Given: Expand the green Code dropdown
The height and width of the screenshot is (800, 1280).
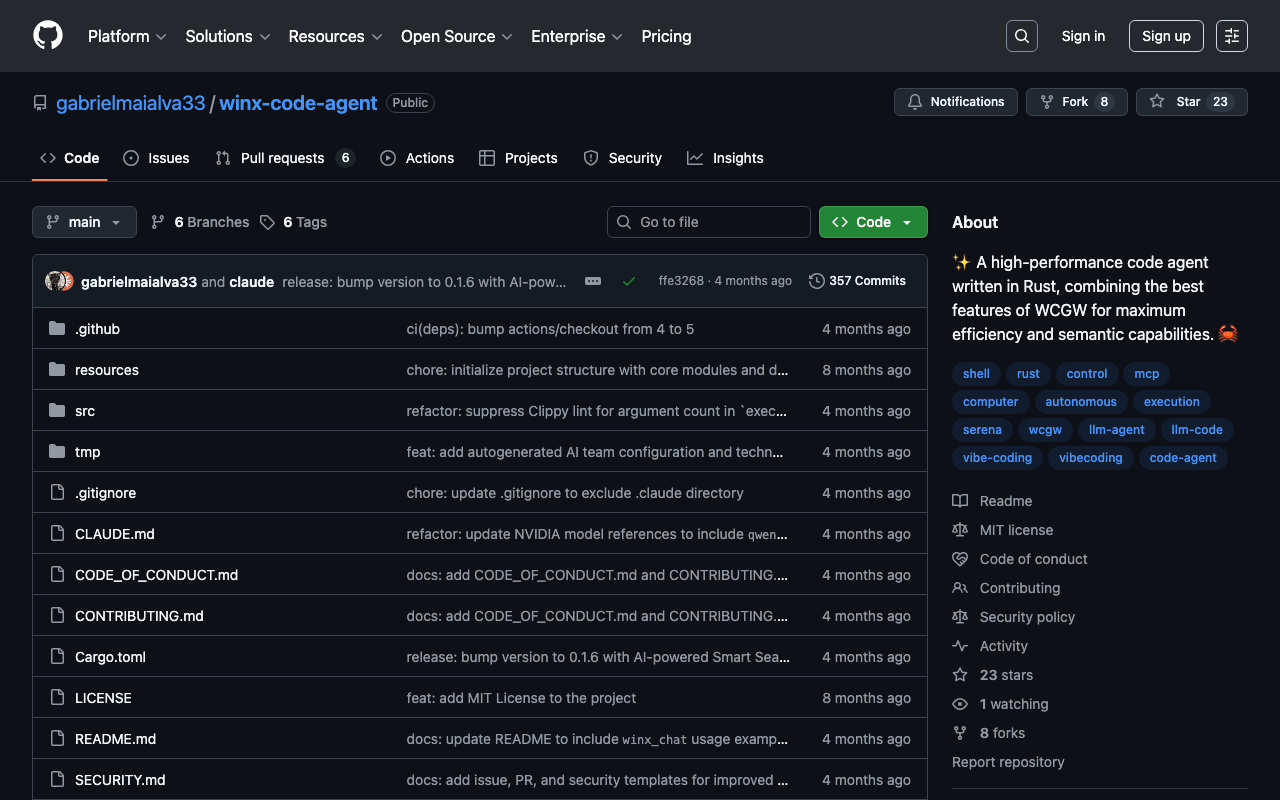Looking at the screenshot, I should pyautogui.click(x=872, y=222).
